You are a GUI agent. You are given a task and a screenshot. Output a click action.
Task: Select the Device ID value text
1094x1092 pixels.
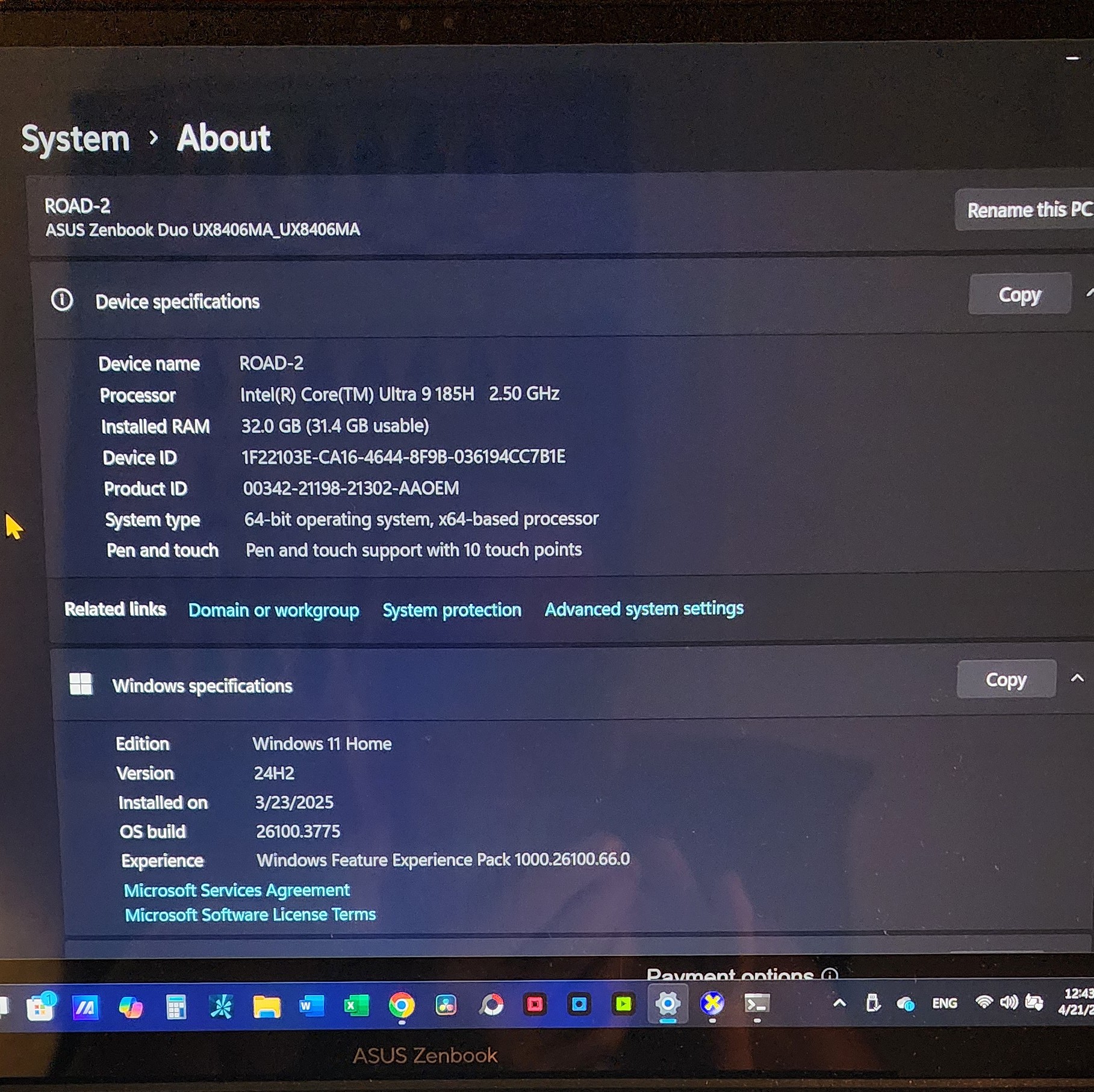point(403,457)
